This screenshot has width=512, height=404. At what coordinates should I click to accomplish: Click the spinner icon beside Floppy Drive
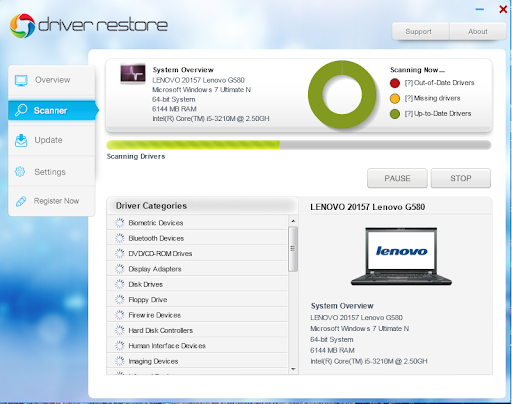pos(119,299)
